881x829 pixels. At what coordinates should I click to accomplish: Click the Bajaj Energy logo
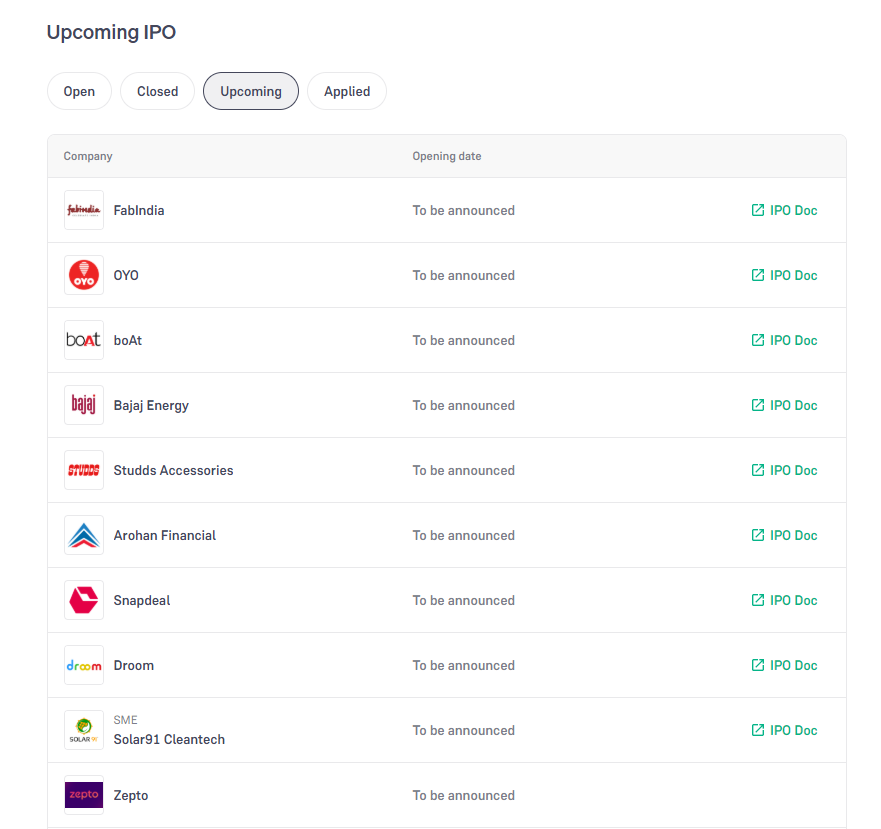[84, 405]
